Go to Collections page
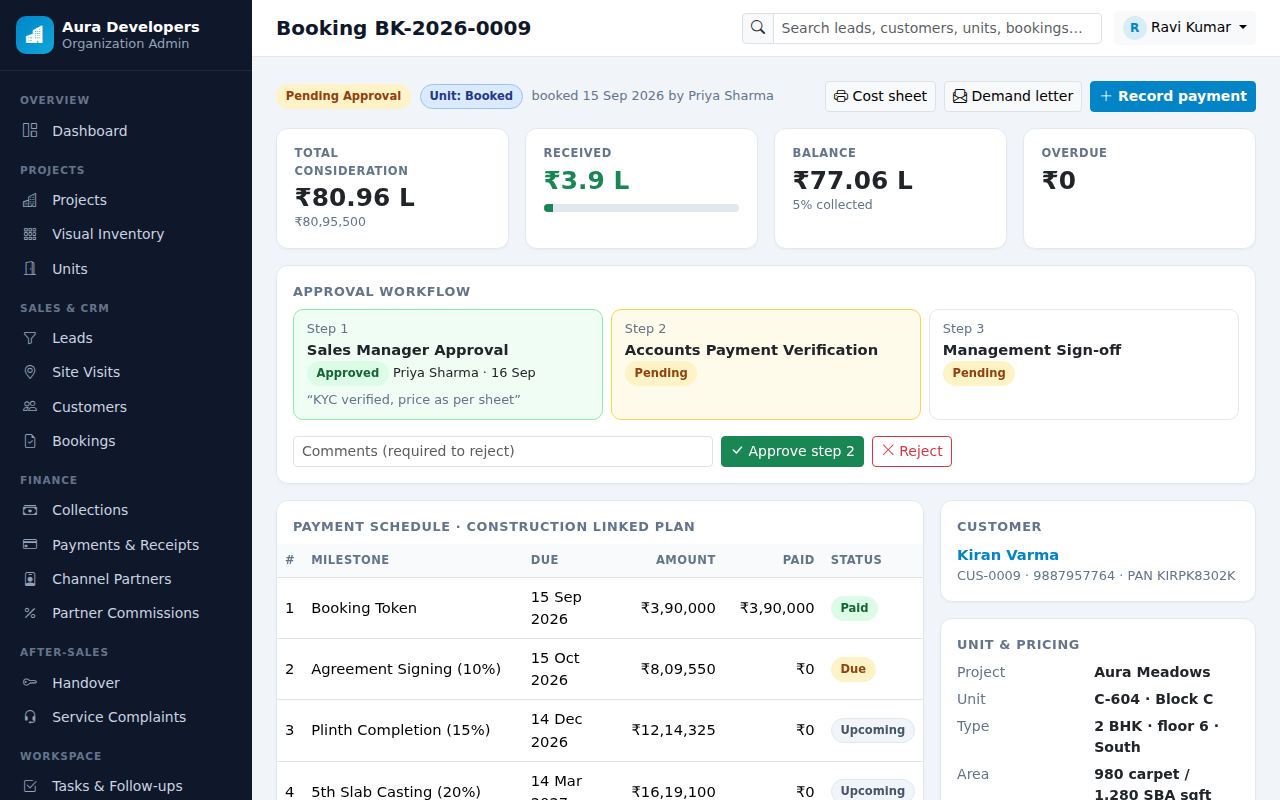The height and width of the screenshot is (800, 1280). [126, 510]
